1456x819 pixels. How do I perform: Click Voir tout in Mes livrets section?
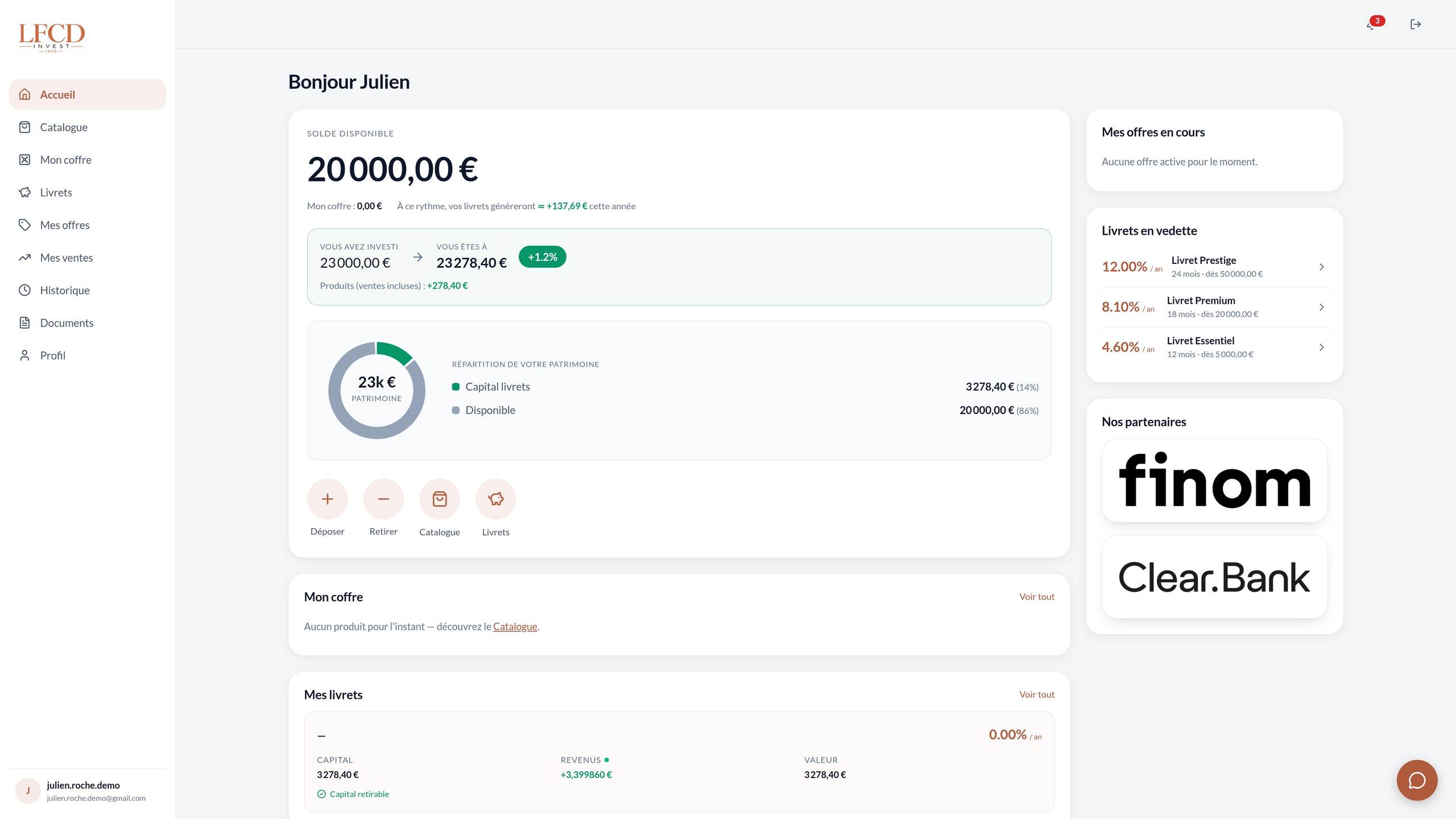(1036, 694)
